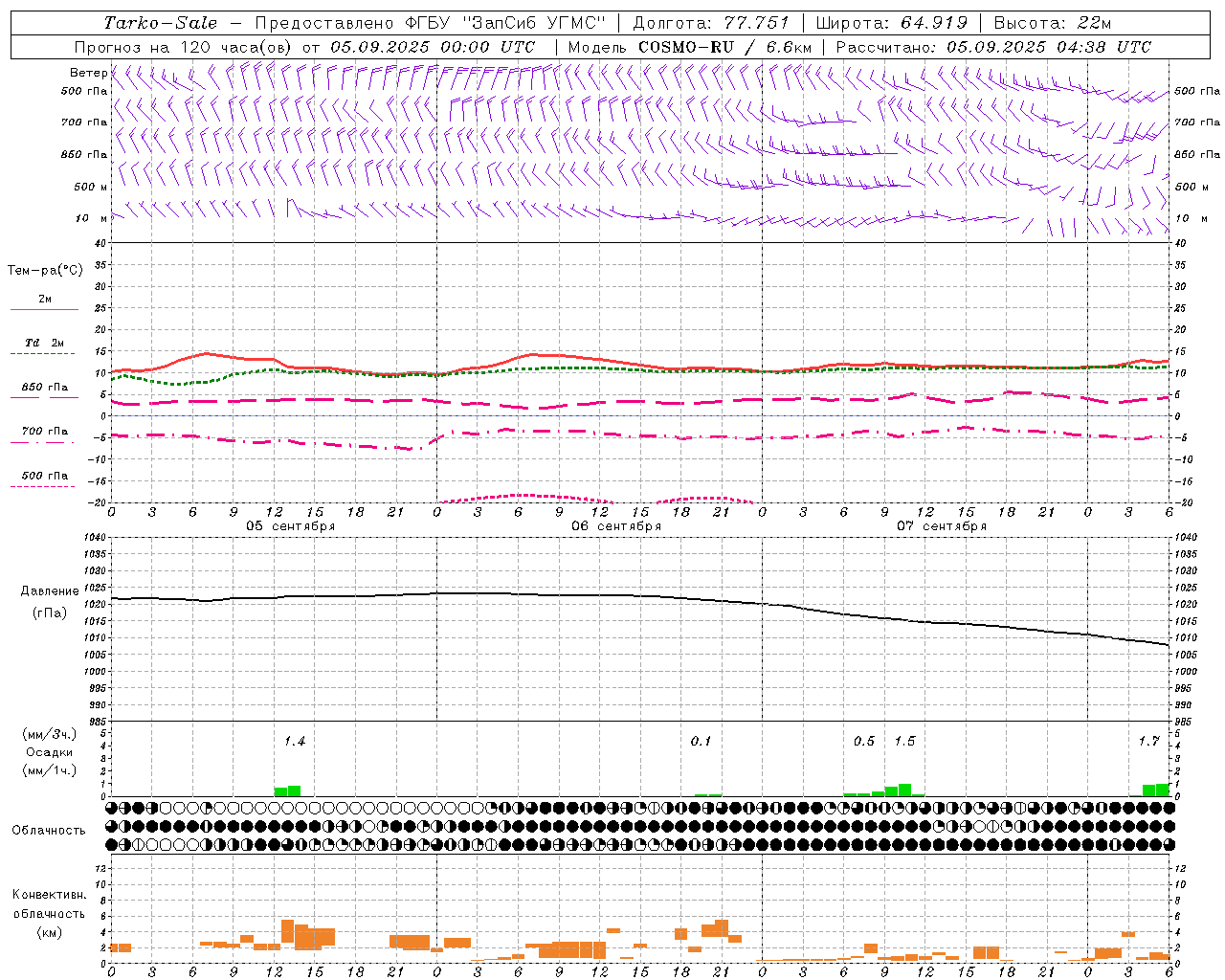Click red line sample under '2м' legend
The height and width of the screenshot is (980, 1225).
coord(44,309)
